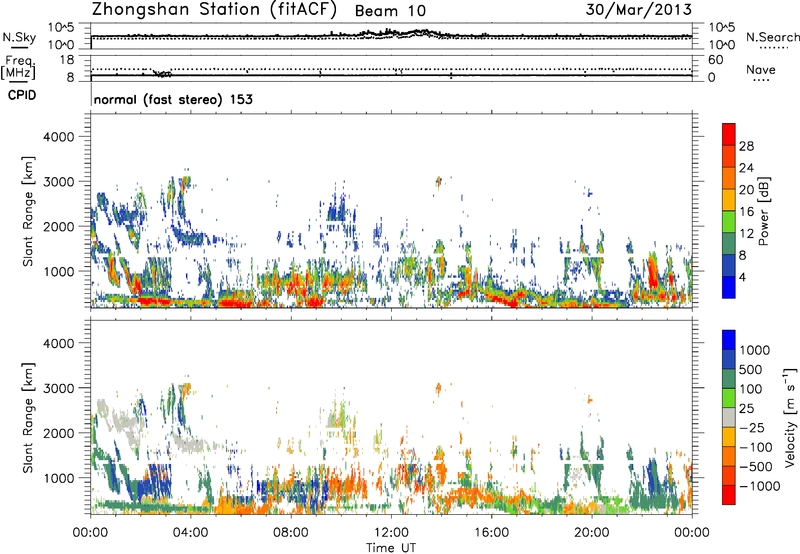The image size is (800, 554).
Task: Click the 'N.Search' legend label
Action: tap(772, 37)
